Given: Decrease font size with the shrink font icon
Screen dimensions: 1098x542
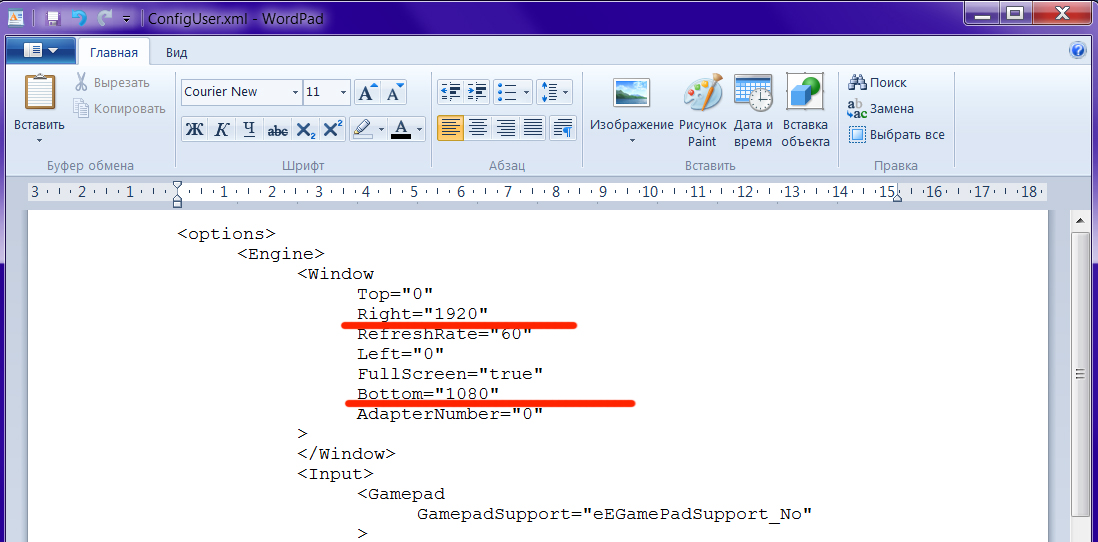Looking at the screenshot, I should tap(394, 92).
